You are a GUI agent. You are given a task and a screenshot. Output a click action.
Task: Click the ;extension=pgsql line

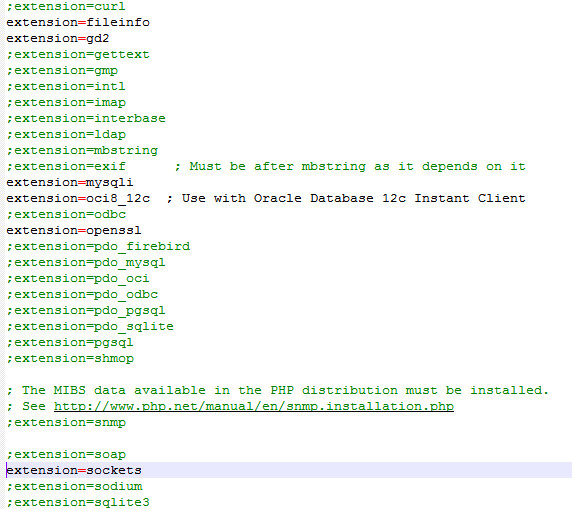[x=70, y=343]
